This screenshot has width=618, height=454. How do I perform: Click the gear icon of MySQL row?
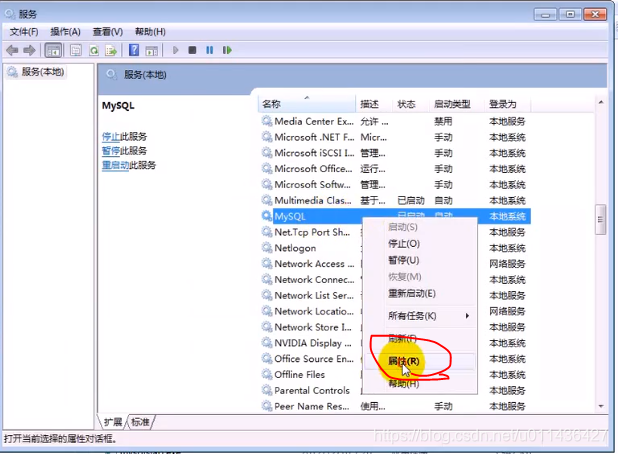click(267, 216)
